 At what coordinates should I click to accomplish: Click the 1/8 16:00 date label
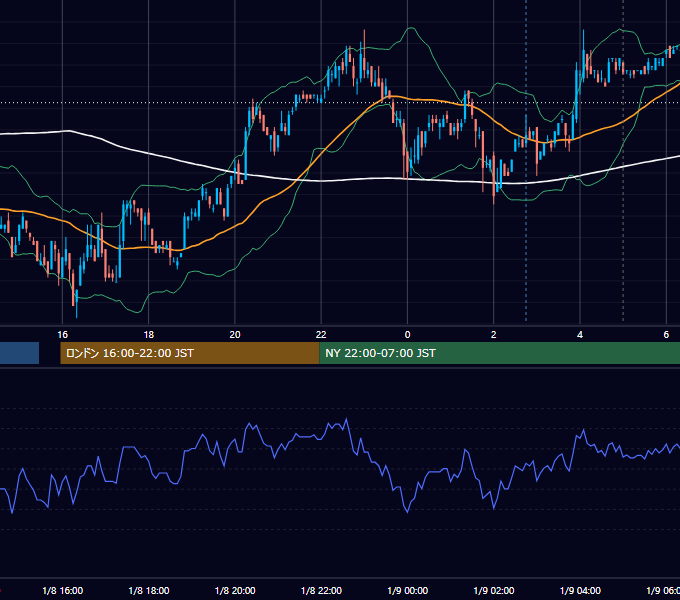(x=62, y=590)
